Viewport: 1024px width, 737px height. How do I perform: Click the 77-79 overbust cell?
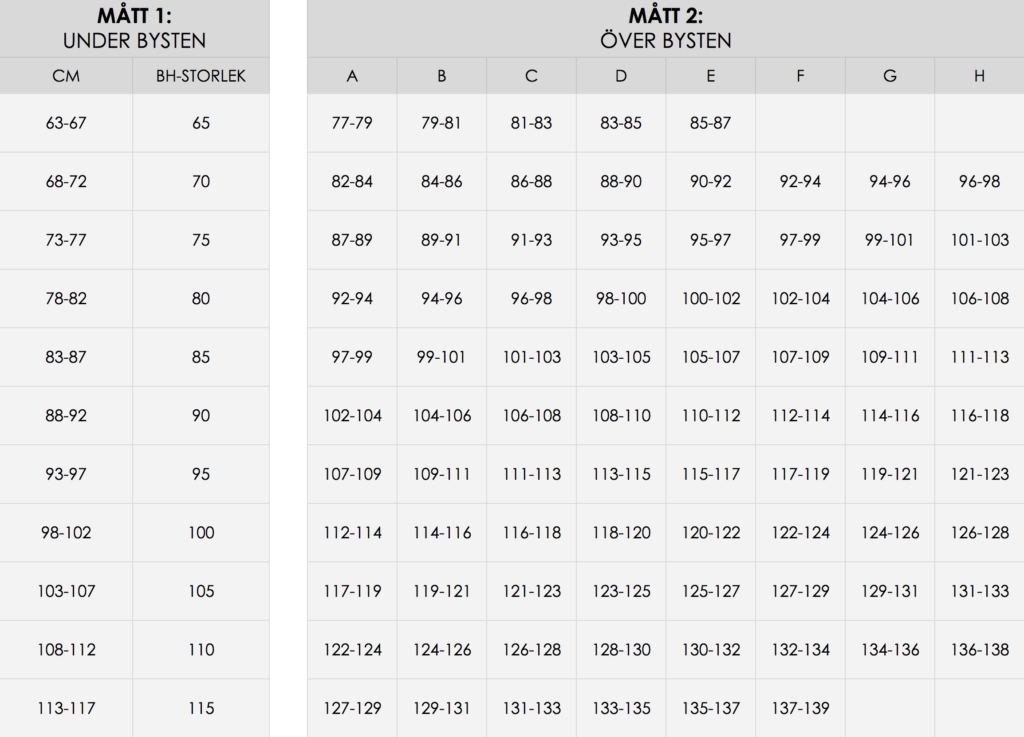coord(352,123)
